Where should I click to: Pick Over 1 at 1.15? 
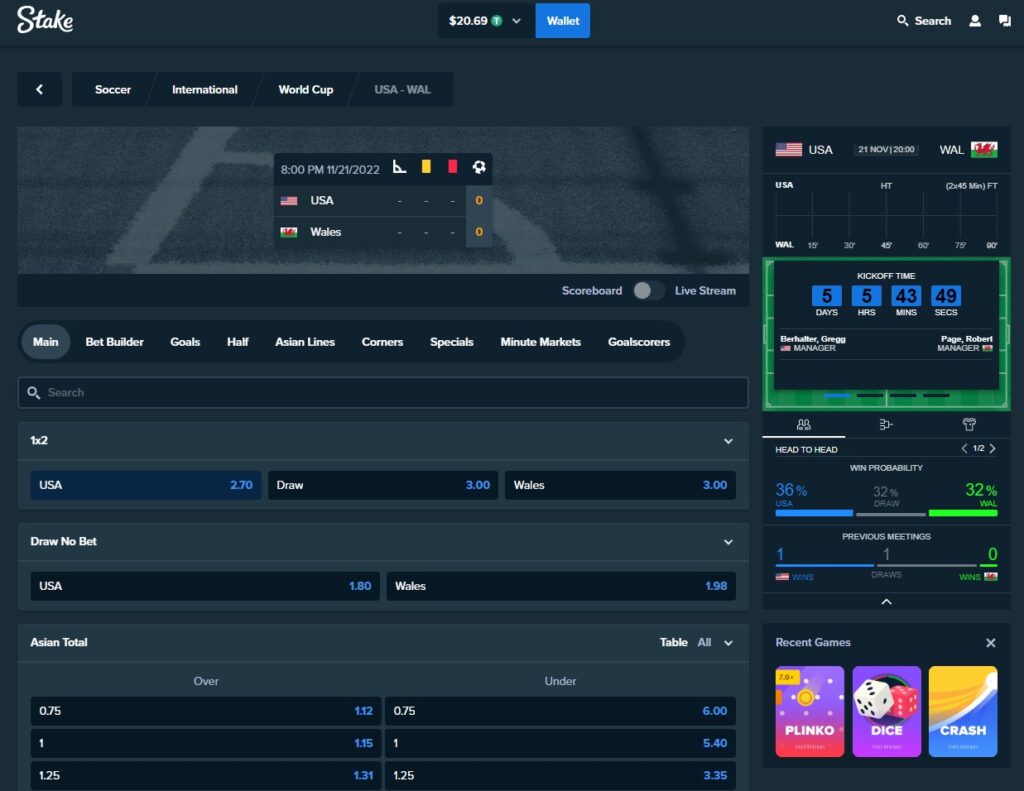(x=206, y=743)
